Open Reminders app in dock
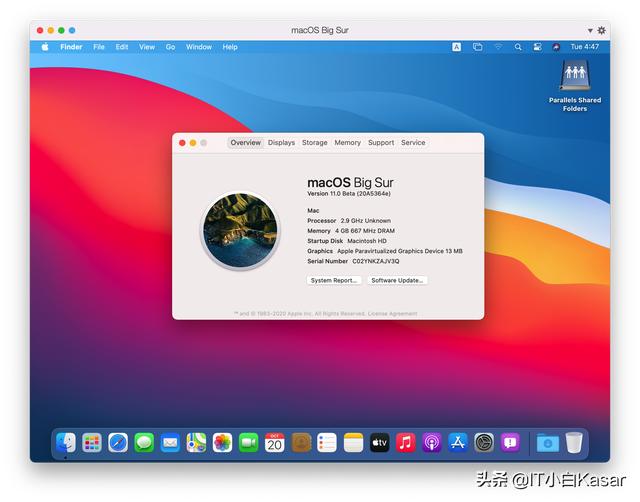 coord(327,442)
